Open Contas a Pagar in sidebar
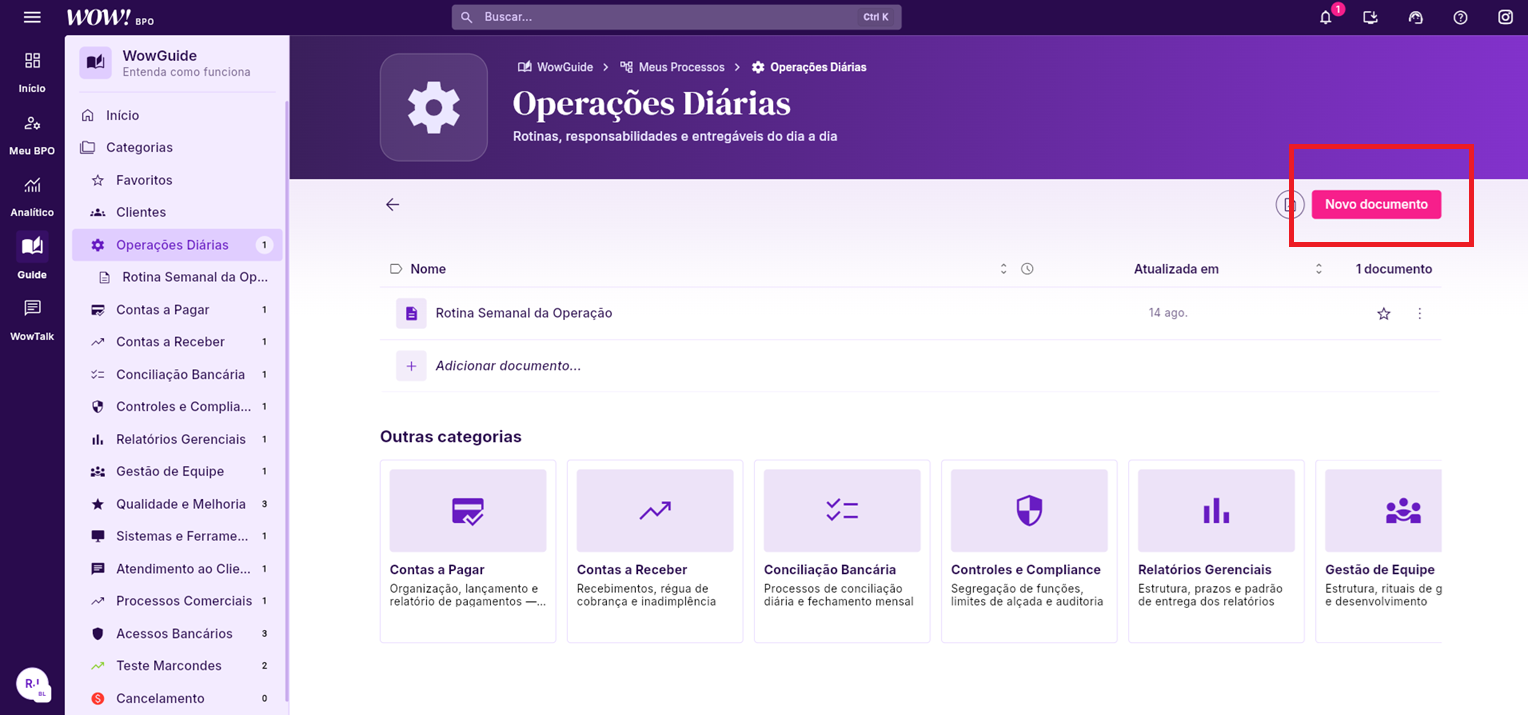Screen dimensions: 1528x715 [176, 310]
